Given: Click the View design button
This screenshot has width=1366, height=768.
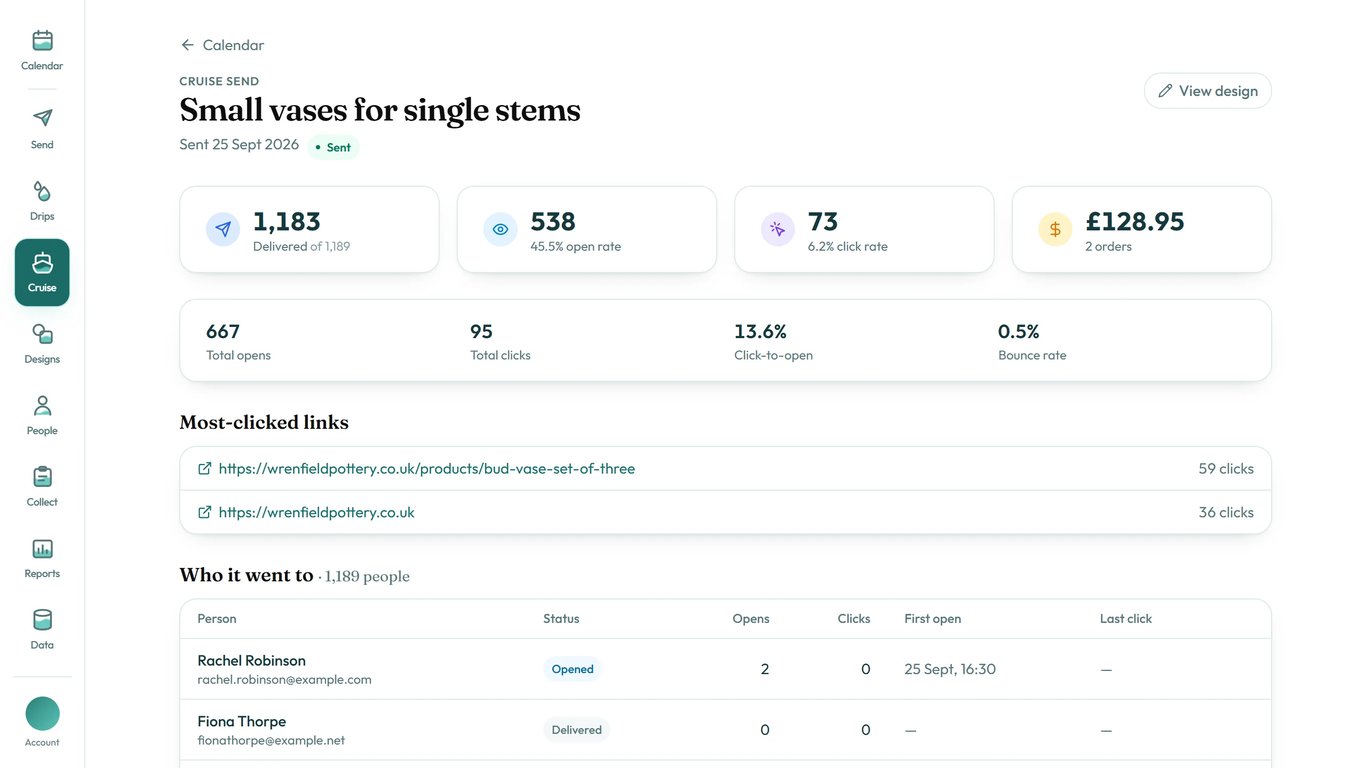Looking at the screenshot, I should [x=1208, y=91].
